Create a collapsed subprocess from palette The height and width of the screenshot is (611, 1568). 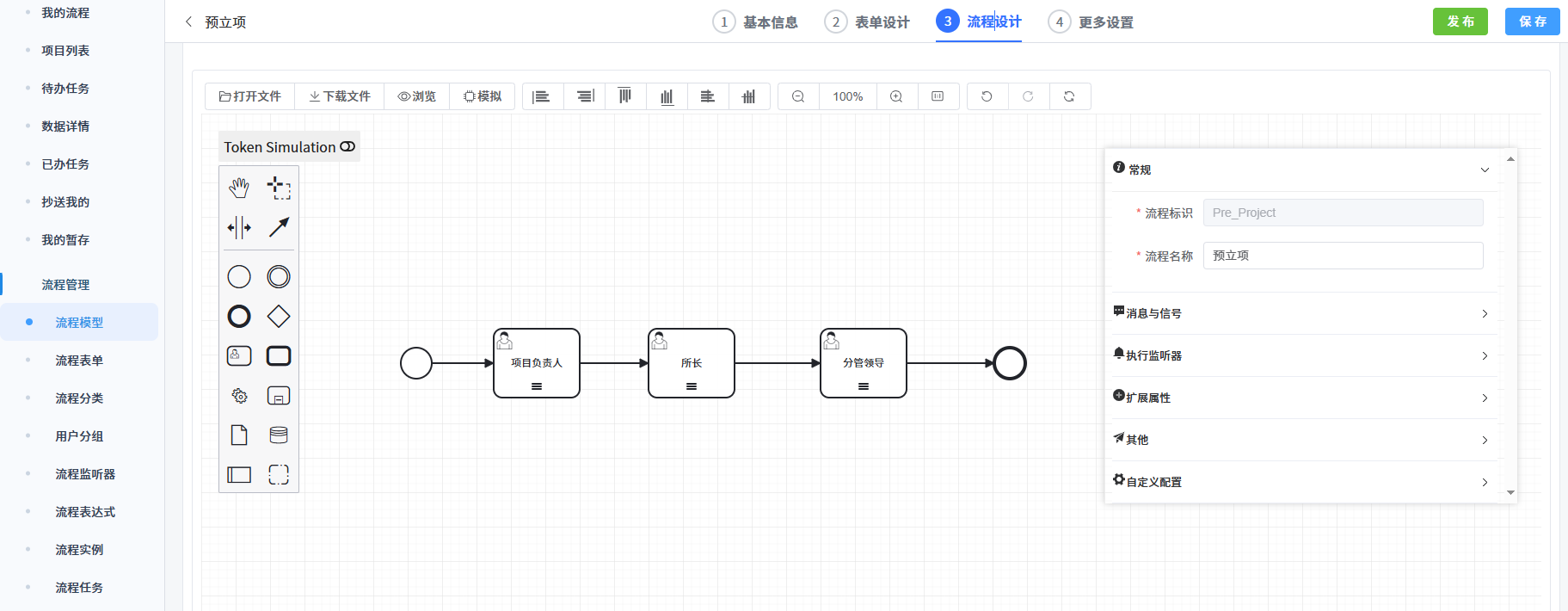pyautogui.click(x=279, y=396)
